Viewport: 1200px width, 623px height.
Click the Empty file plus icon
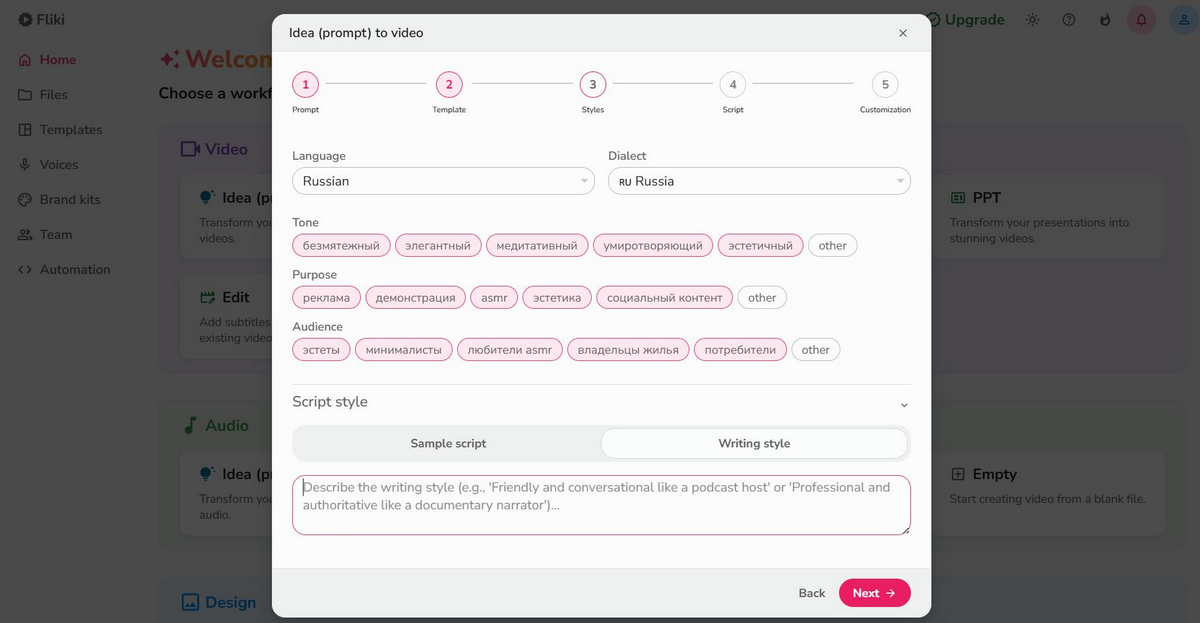point(958,474)
